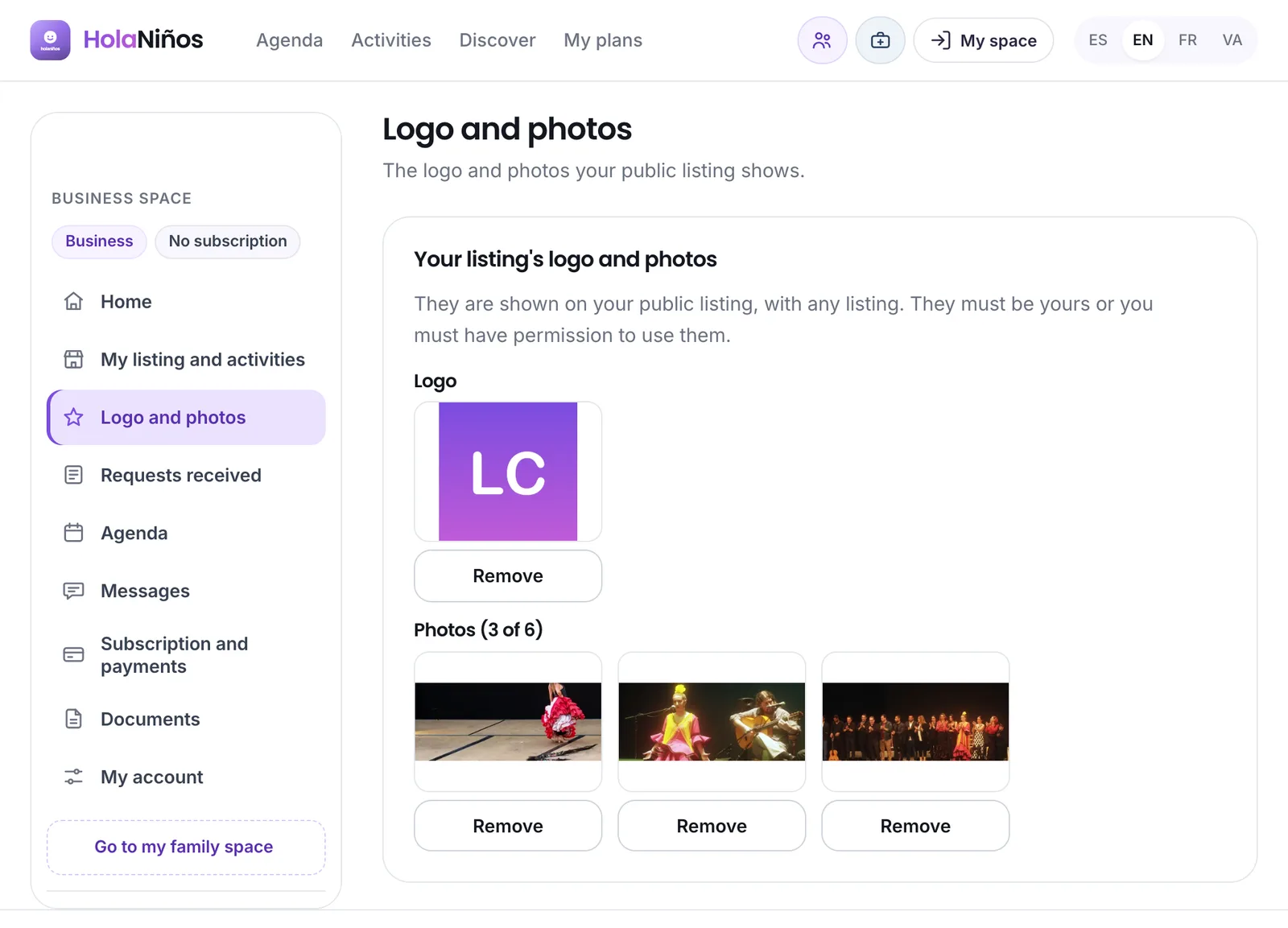The height and width of the screenshot is (928, 1288).
Task: Click Go to my family space
Action: coord(187,848)
